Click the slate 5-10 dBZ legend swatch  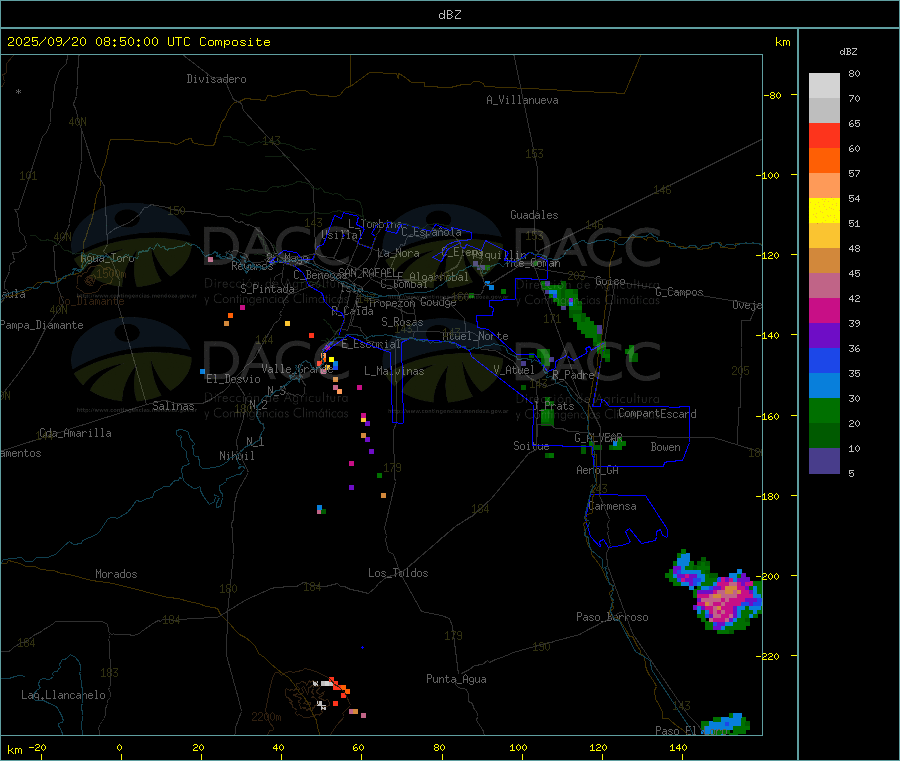(x=824, y=461)
